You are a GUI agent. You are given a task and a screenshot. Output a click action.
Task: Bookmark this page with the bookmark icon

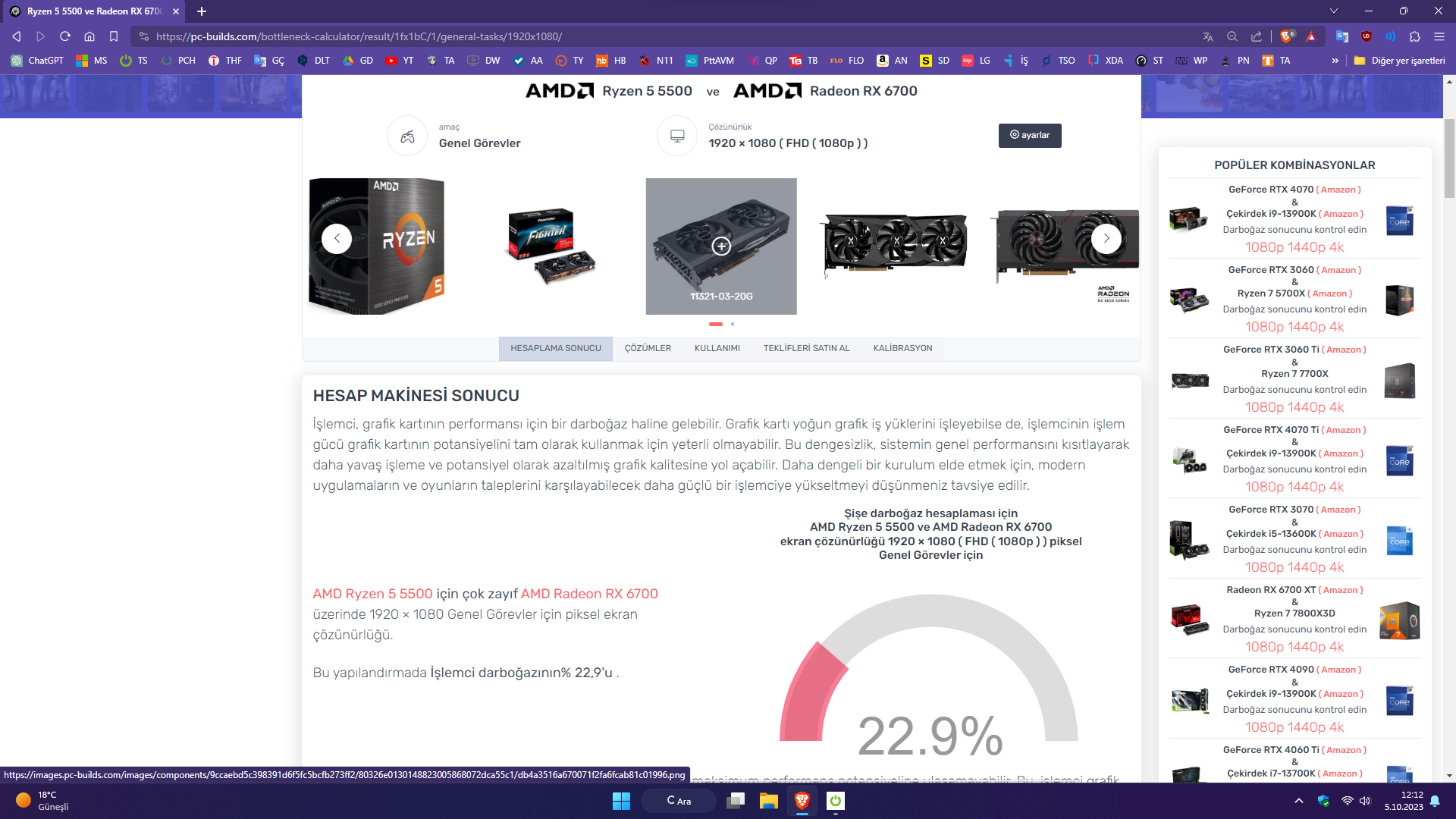click(x=114, y=36)
